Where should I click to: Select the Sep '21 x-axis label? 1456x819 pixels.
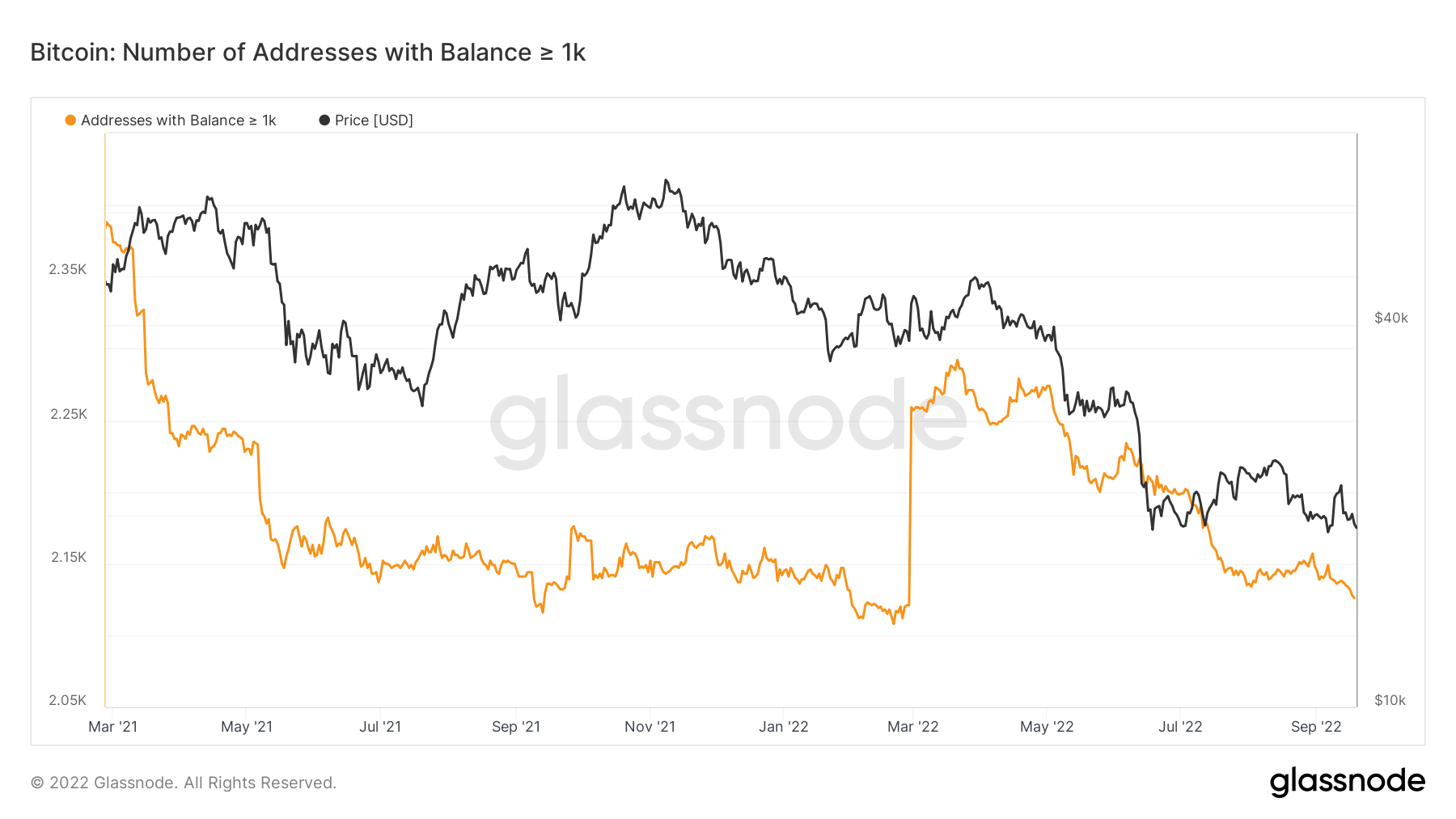516,727
